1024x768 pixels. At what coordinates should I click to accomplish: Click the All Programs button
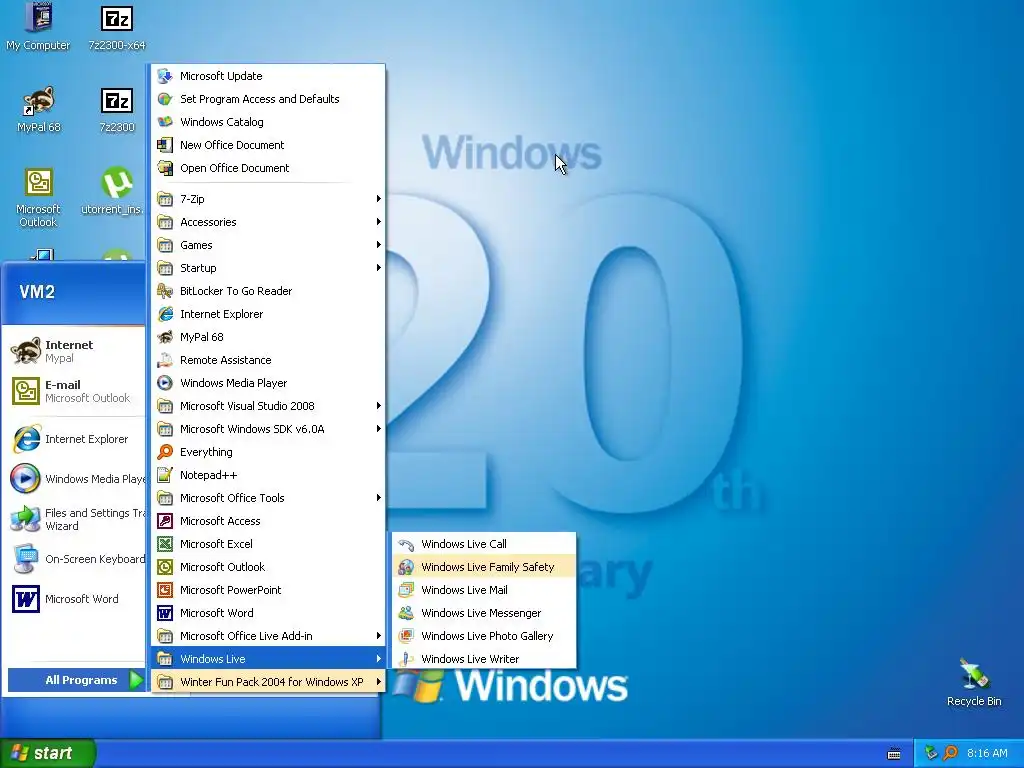(x=76, y=680)
